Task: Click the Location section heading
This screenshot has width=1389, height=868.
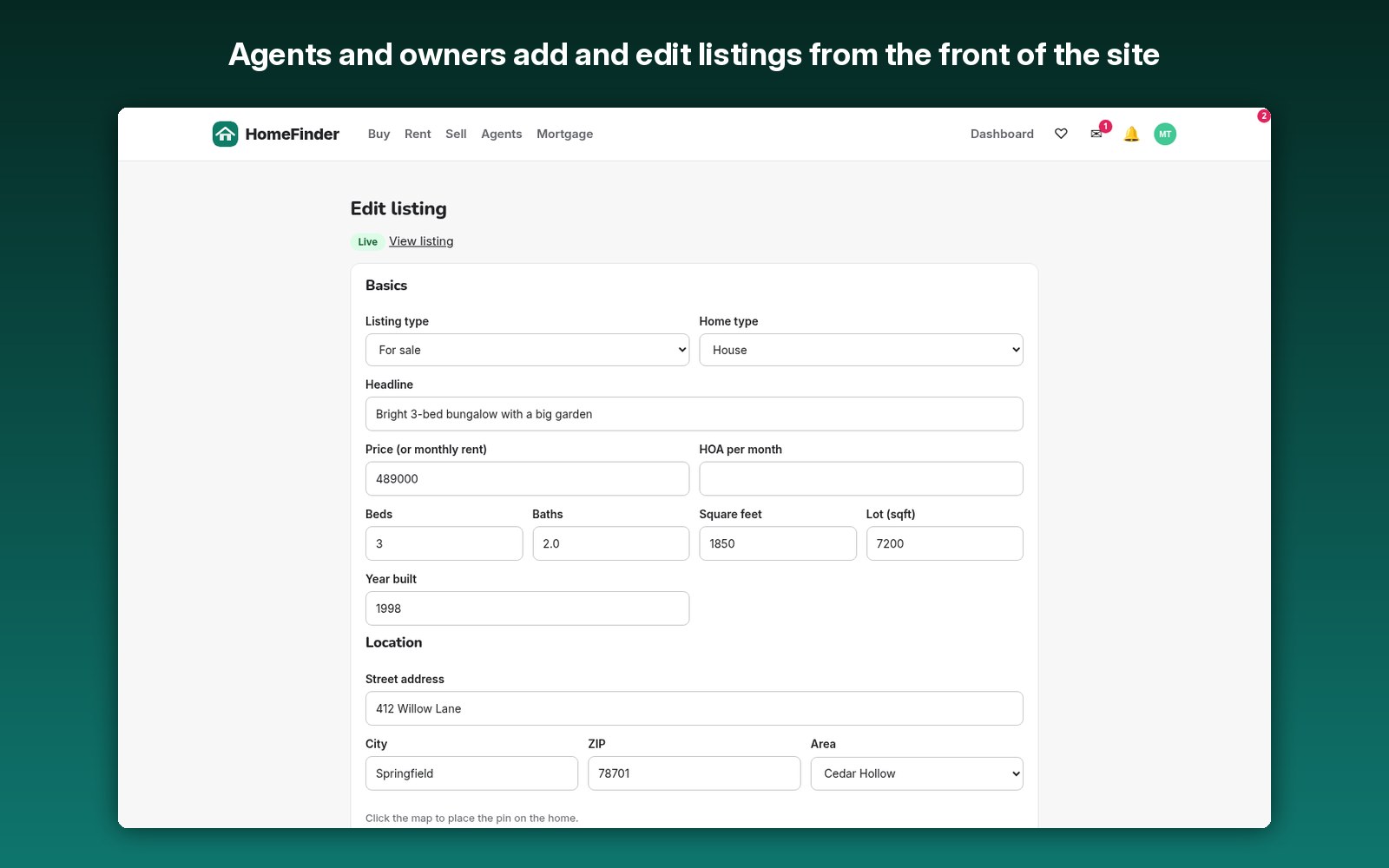Action: click(x=394, y=642)
